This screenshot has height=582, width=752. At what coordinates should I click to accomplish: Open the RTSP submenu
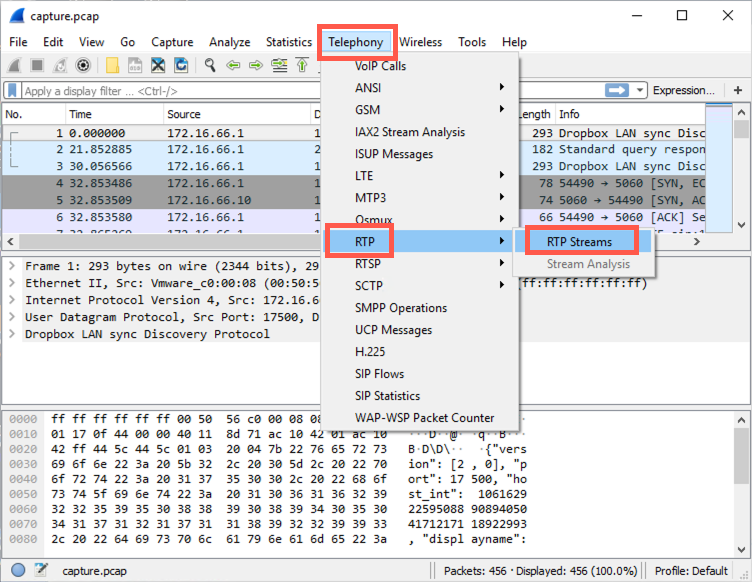coord(420,264)
